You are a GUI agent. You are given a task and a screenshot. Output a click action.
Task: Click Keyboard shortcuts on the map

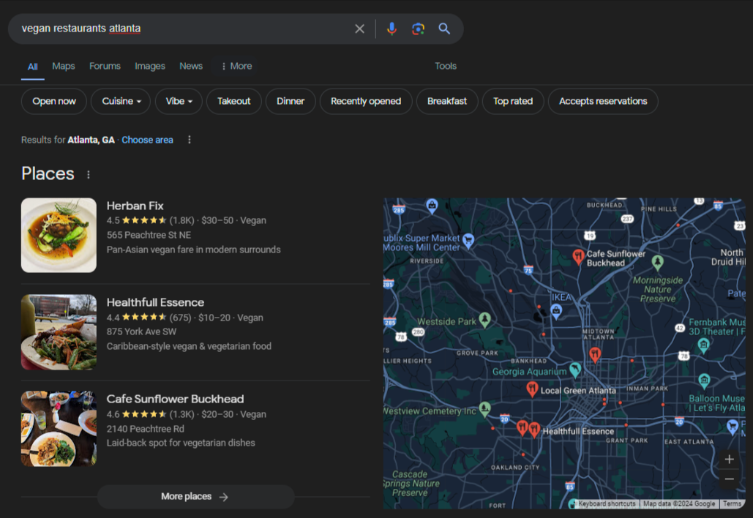tap(607, 504)
